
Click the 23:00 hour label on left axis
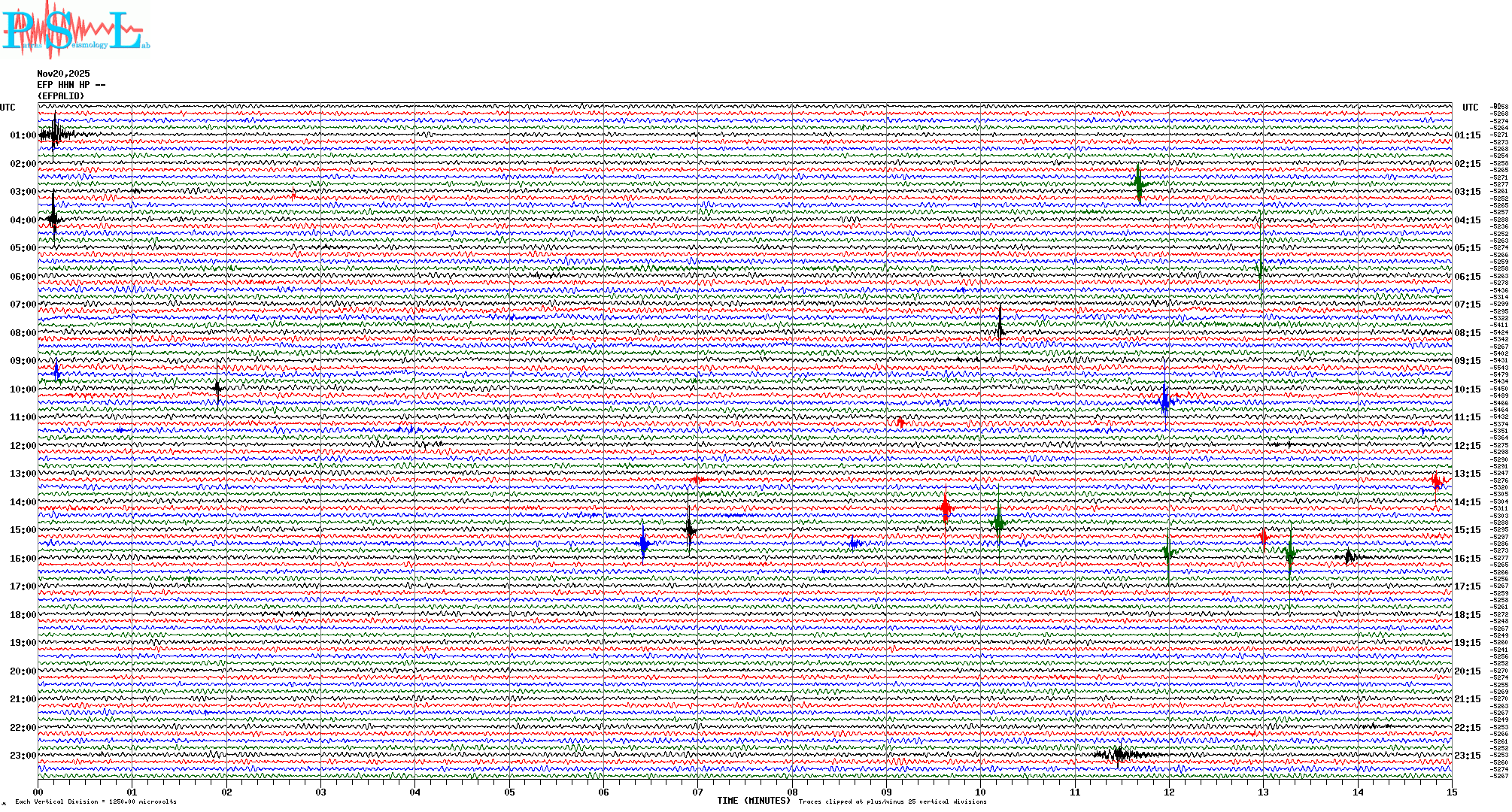(23, 756)
